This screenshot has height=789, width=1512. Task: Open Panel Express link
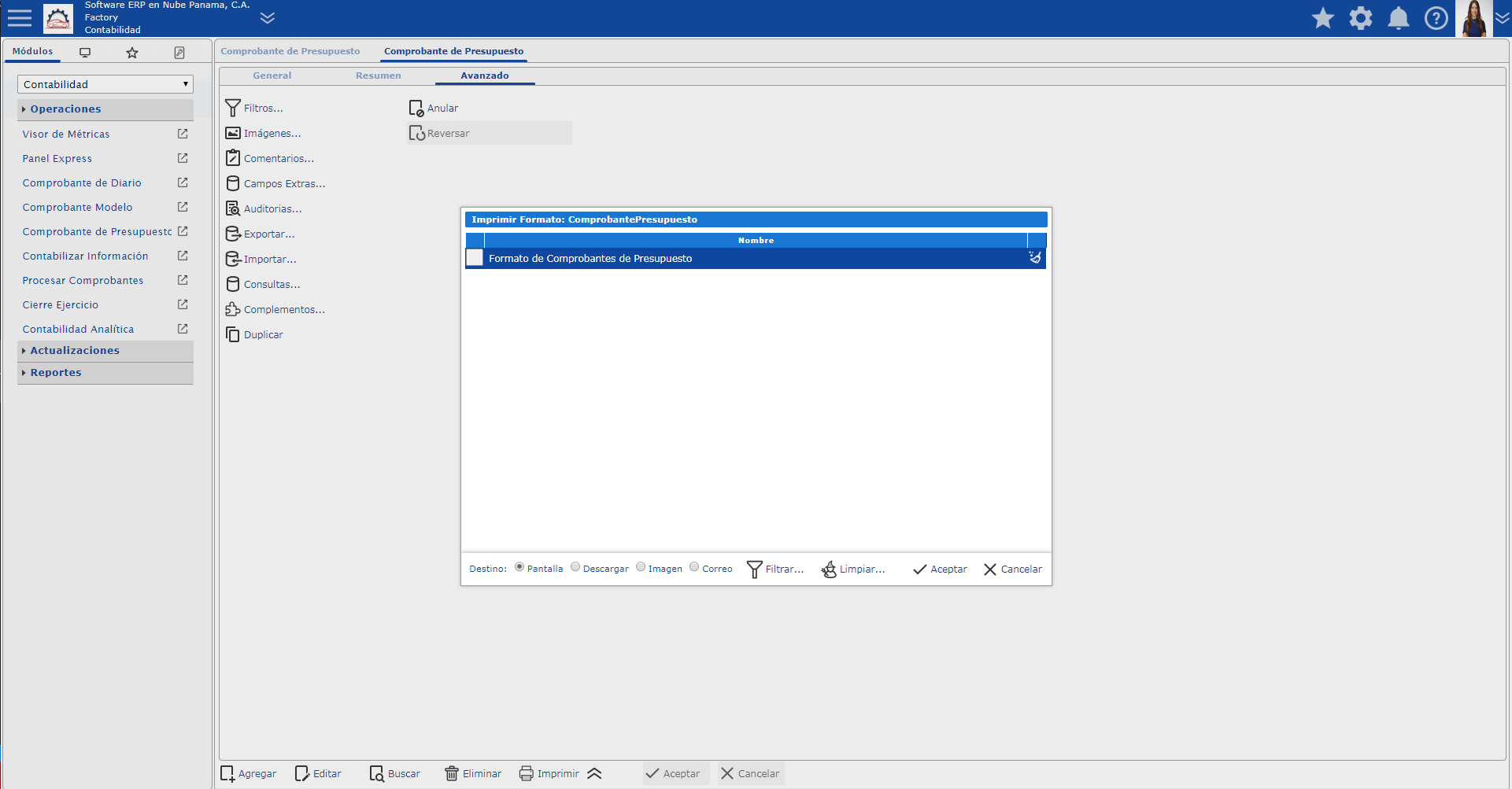click(57, 159)
